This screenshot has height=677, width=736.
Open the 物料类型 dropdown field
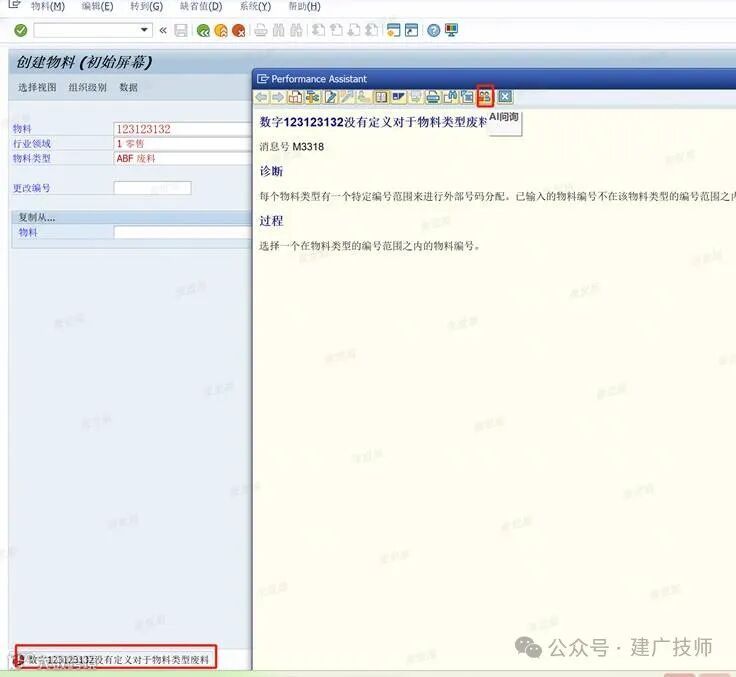click(183, 158)
